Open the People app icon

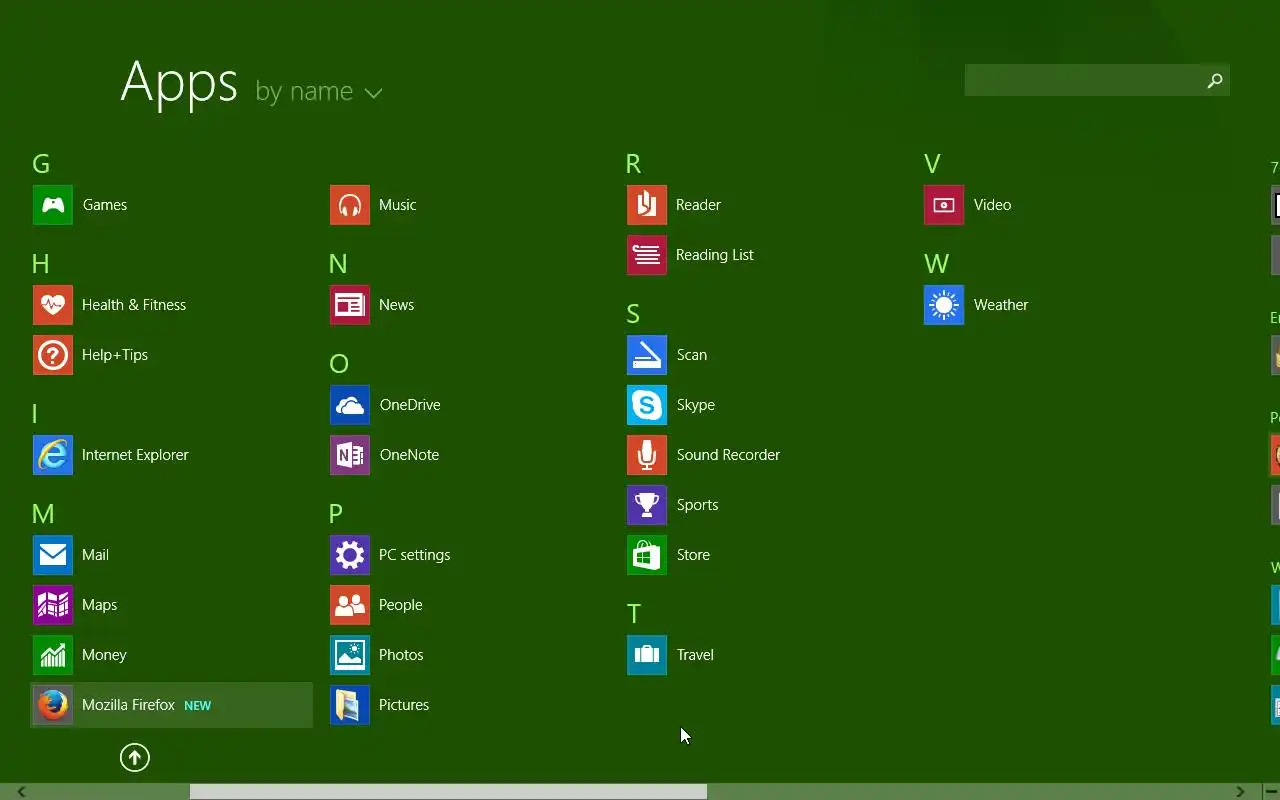[350, 605]
